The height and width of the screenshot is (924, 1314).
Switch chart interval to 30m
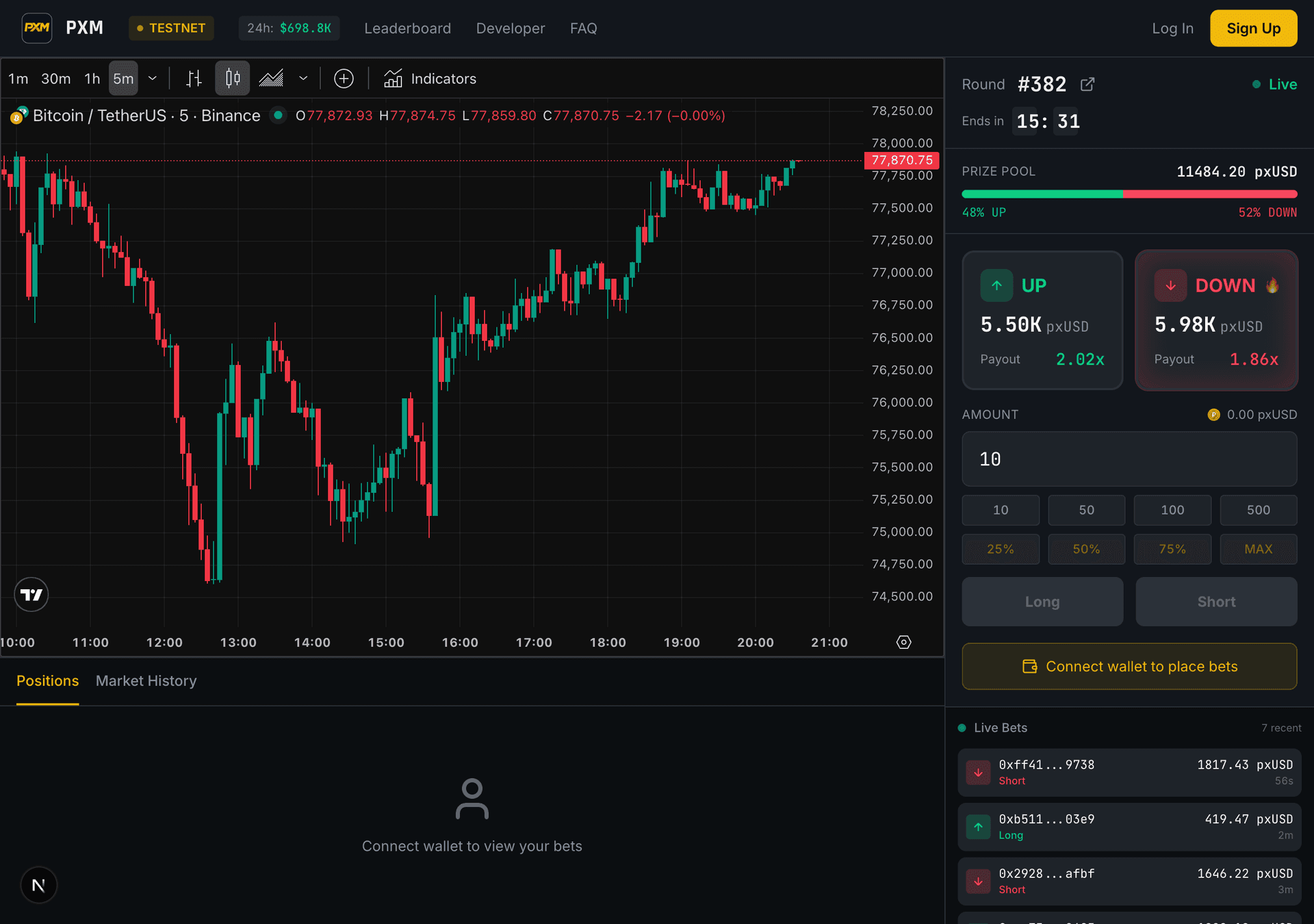55,79
